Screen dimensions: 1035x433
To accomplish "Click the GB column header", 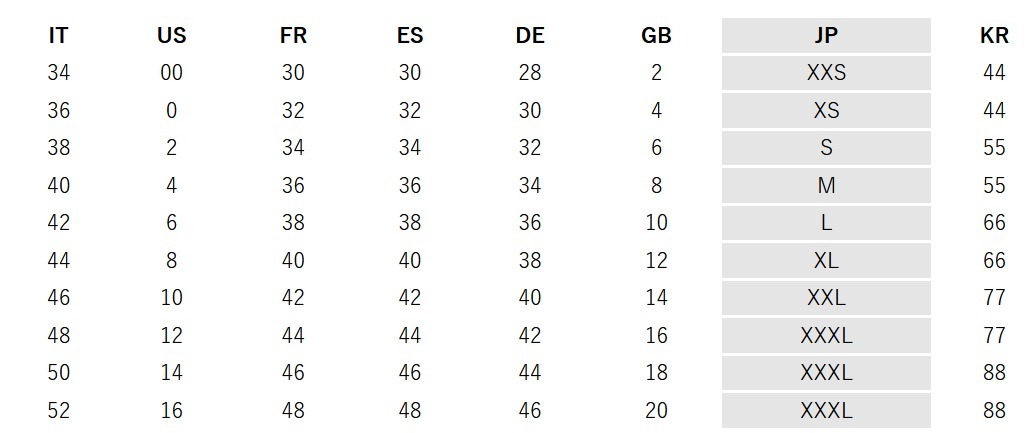I will coord(656,36).
